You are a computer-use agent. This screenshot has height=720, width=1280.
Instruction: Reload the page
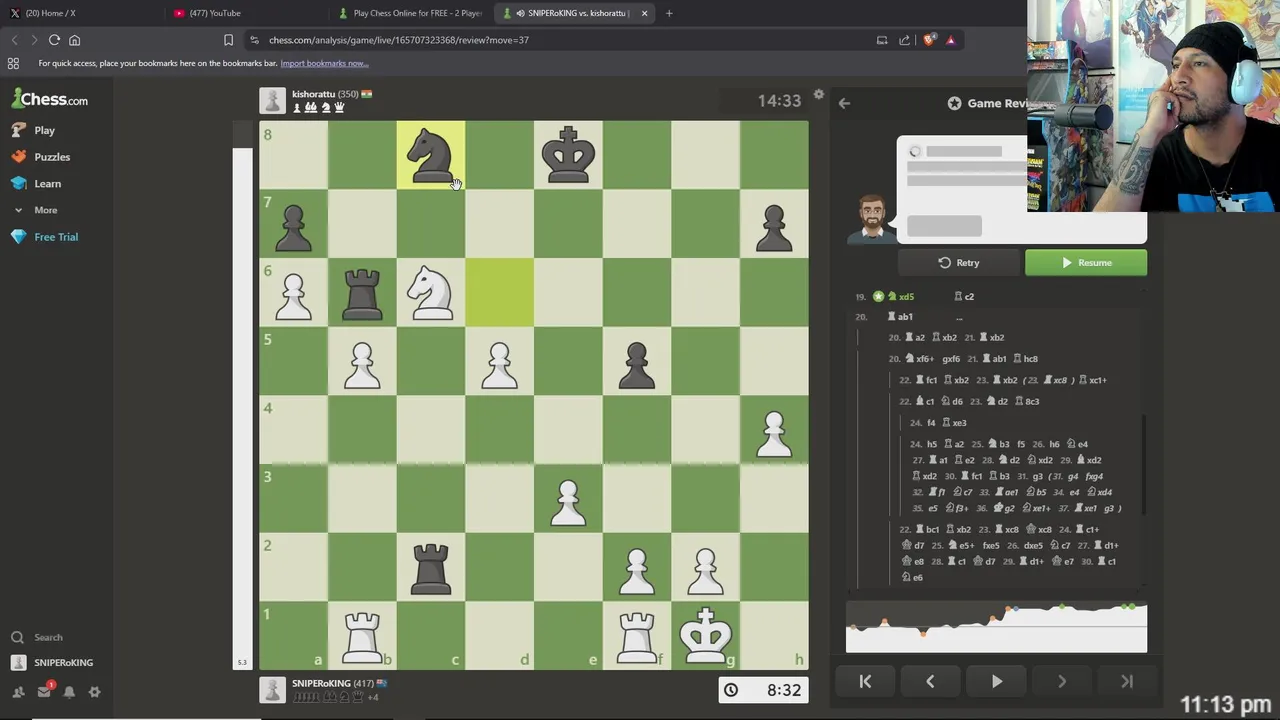(54, 40)
